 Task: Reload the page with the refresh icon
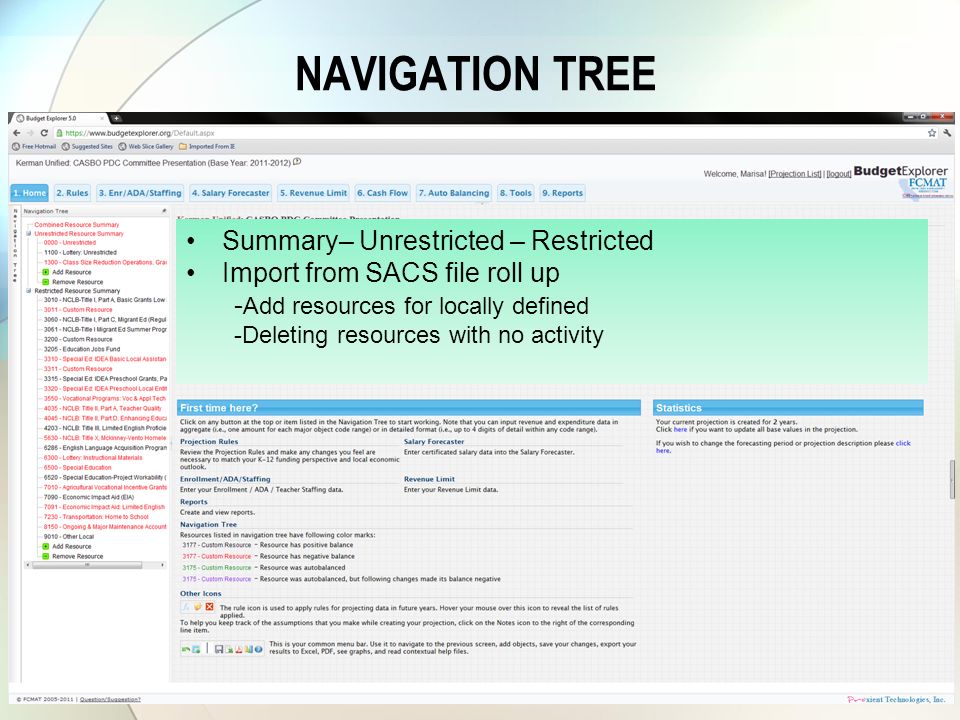pyautogui.click(x=44, y=133)
